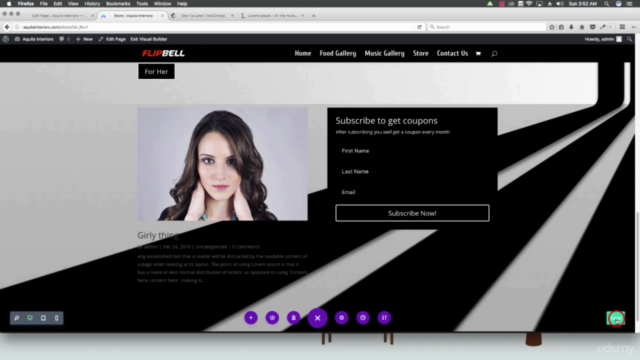Open Firefox hamburger menu
640x360 pixels.
[622, 27]
